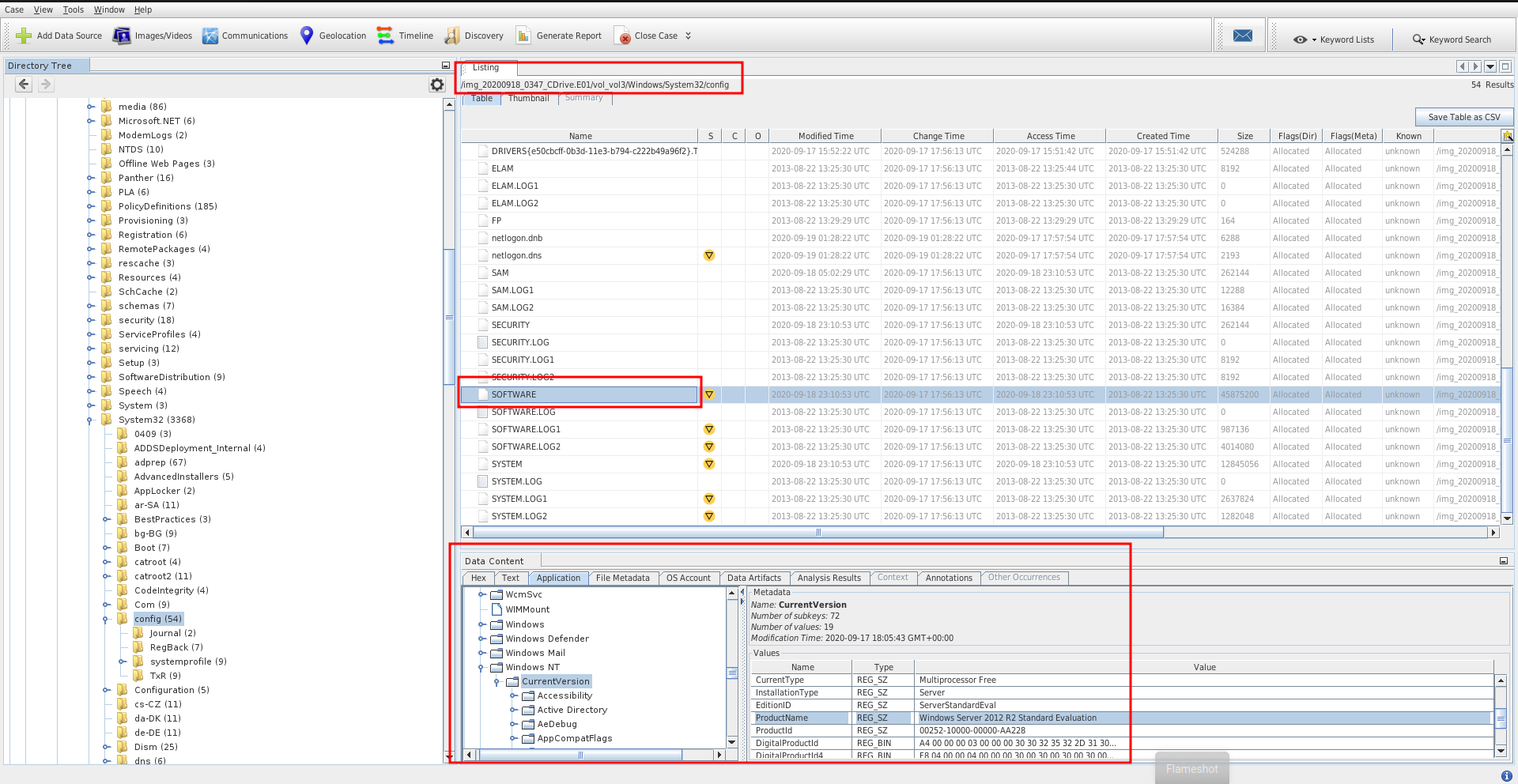
Task: Click the envelope messages icon in toolbar
Action: [x=1242, y=36]
